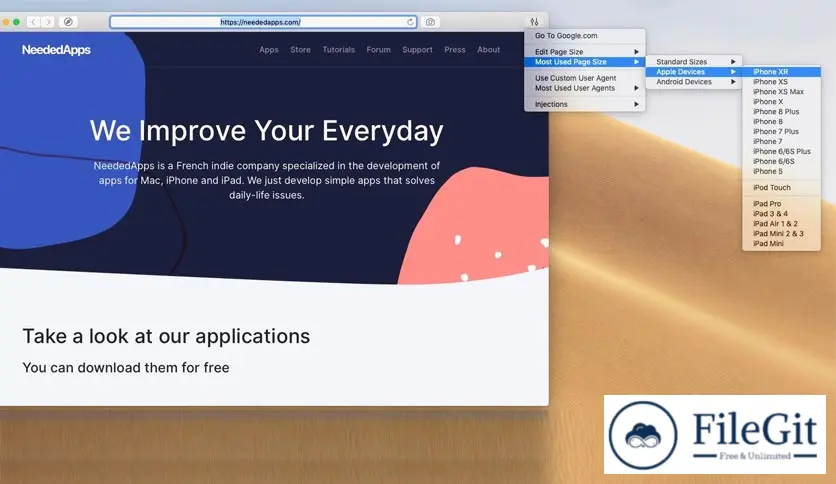
Task: Click the NeededApps logo
Action: click(56, 50)
